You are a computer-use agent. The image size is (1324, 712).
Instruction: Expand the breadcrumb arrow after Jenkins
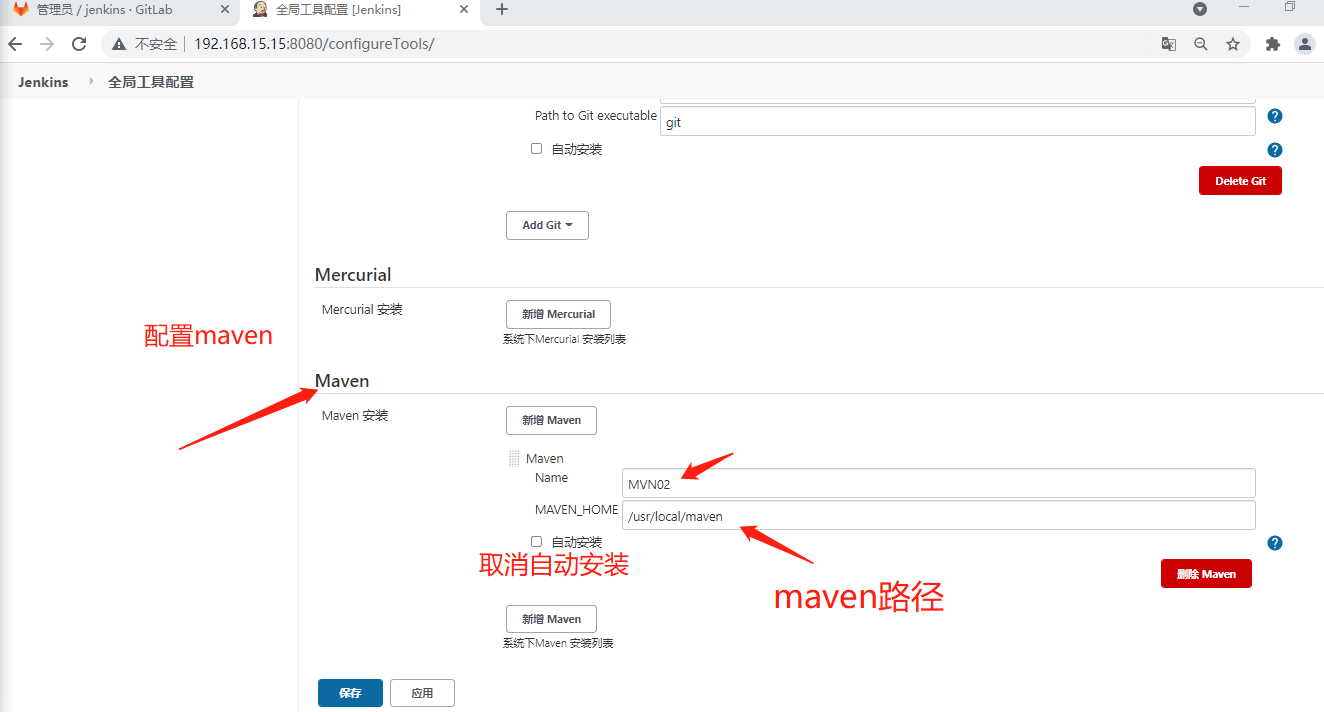(90, 82)
